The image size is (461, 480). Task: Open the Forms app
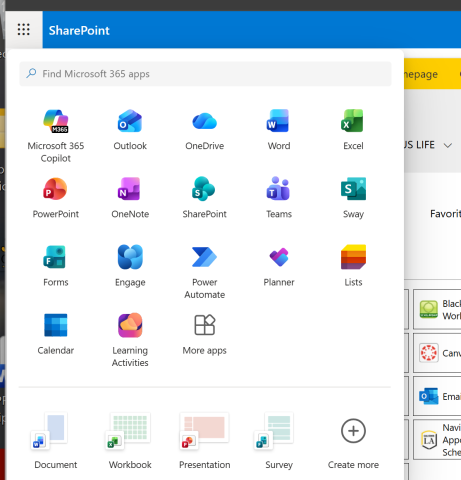tap(56, 266)
